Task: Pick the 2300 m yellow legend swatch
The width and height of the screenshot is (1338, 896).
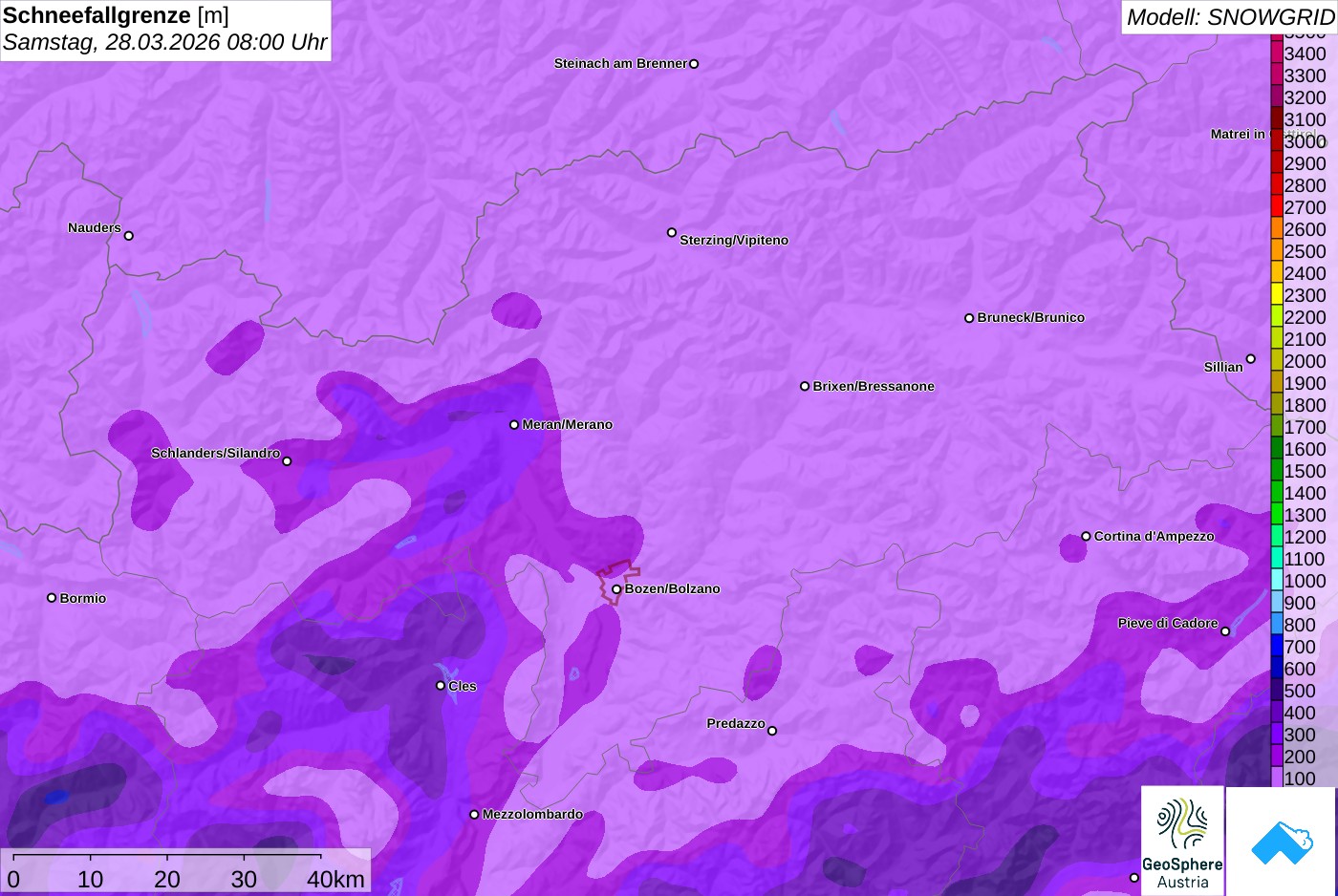Action: tap(1277, 294)
